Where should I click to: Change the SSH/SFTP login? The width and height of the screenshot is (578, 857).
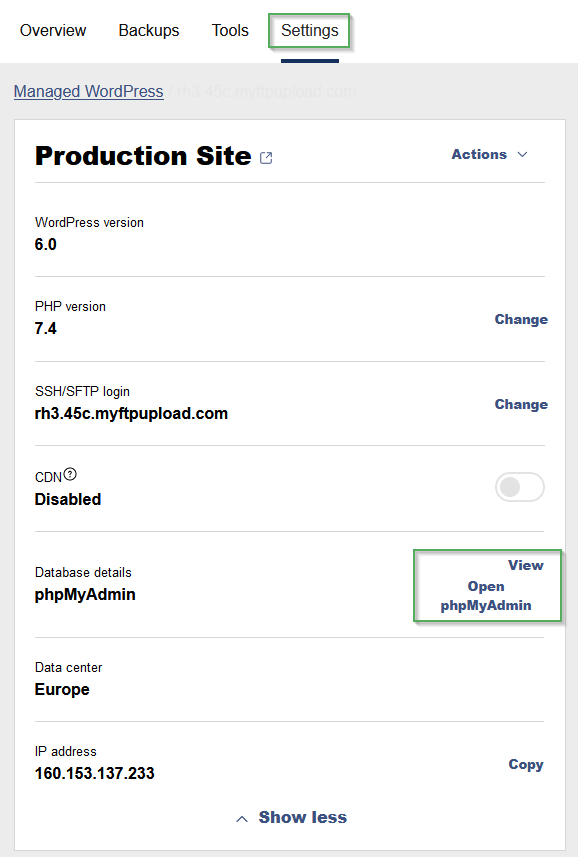[521, 404]
